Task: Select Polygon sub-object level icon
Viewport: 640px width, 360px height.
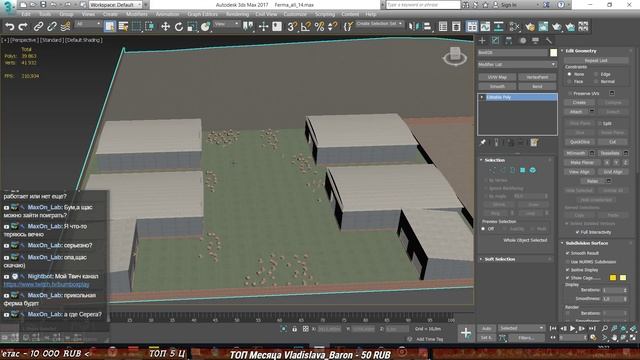Action: click(522, 170)
